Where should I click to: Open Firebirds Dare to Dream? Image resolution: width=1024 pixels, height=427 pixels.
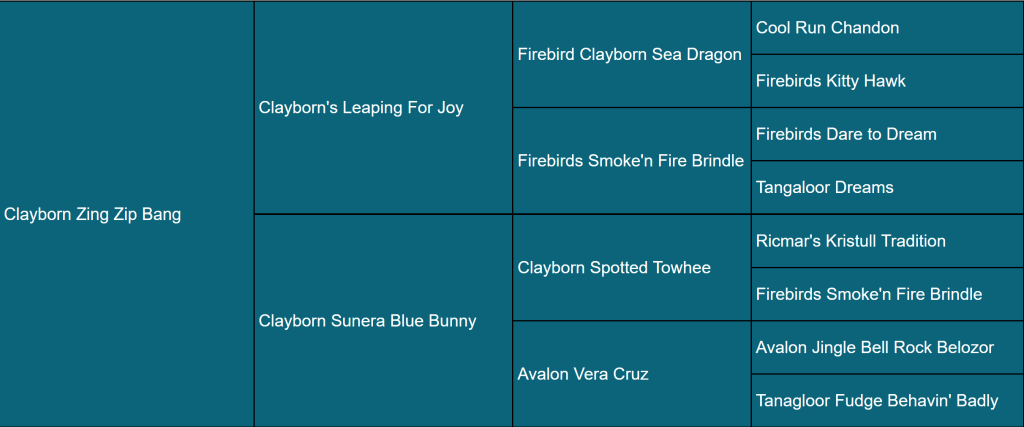coord(846,134)
